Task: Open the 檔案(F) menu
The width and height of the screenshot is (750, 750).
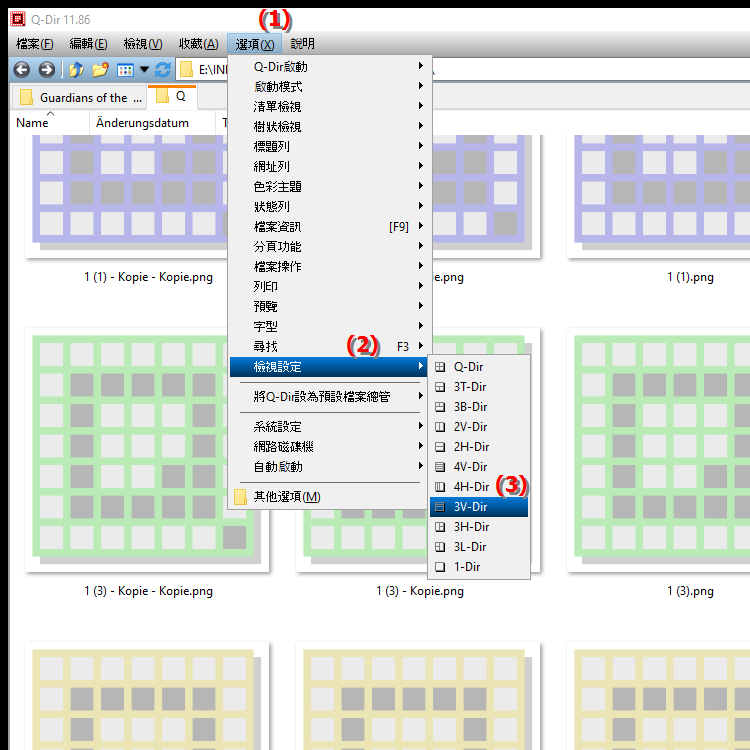Action: pos(34,44)
